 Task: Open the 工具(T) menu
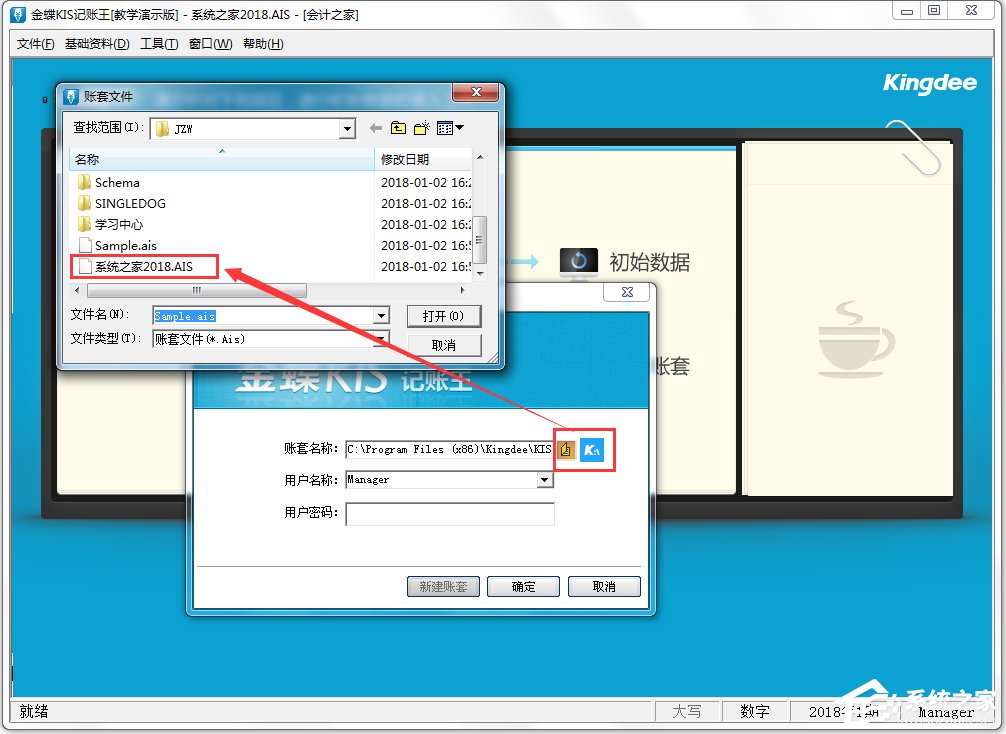(x=159, y=44)
